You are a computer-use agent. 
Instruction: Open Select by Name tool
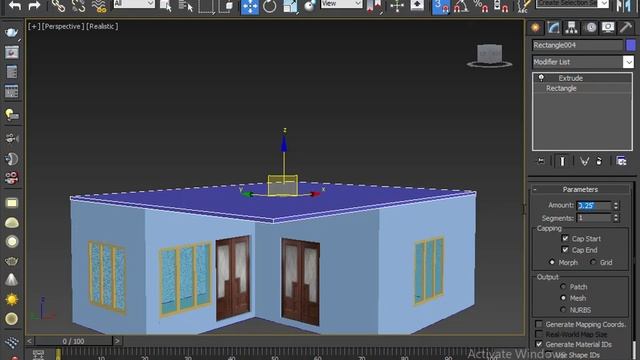pyautogui.click(x=186, y=6)
